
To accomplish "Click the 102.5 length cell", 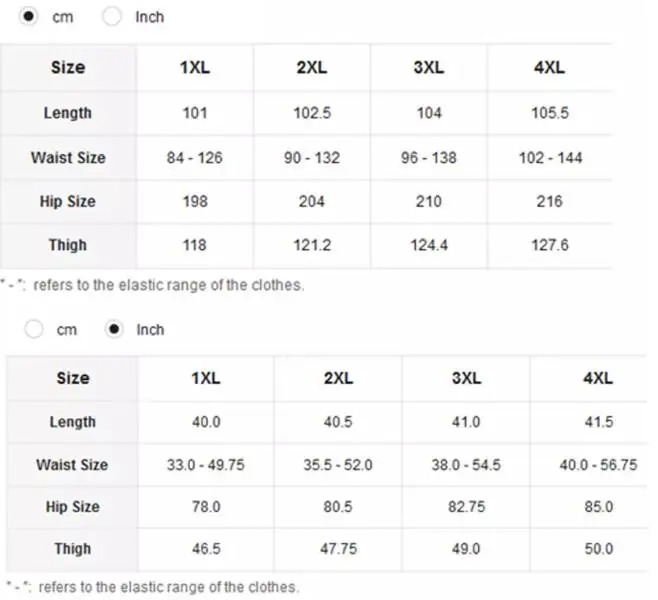I will (312, 113).
